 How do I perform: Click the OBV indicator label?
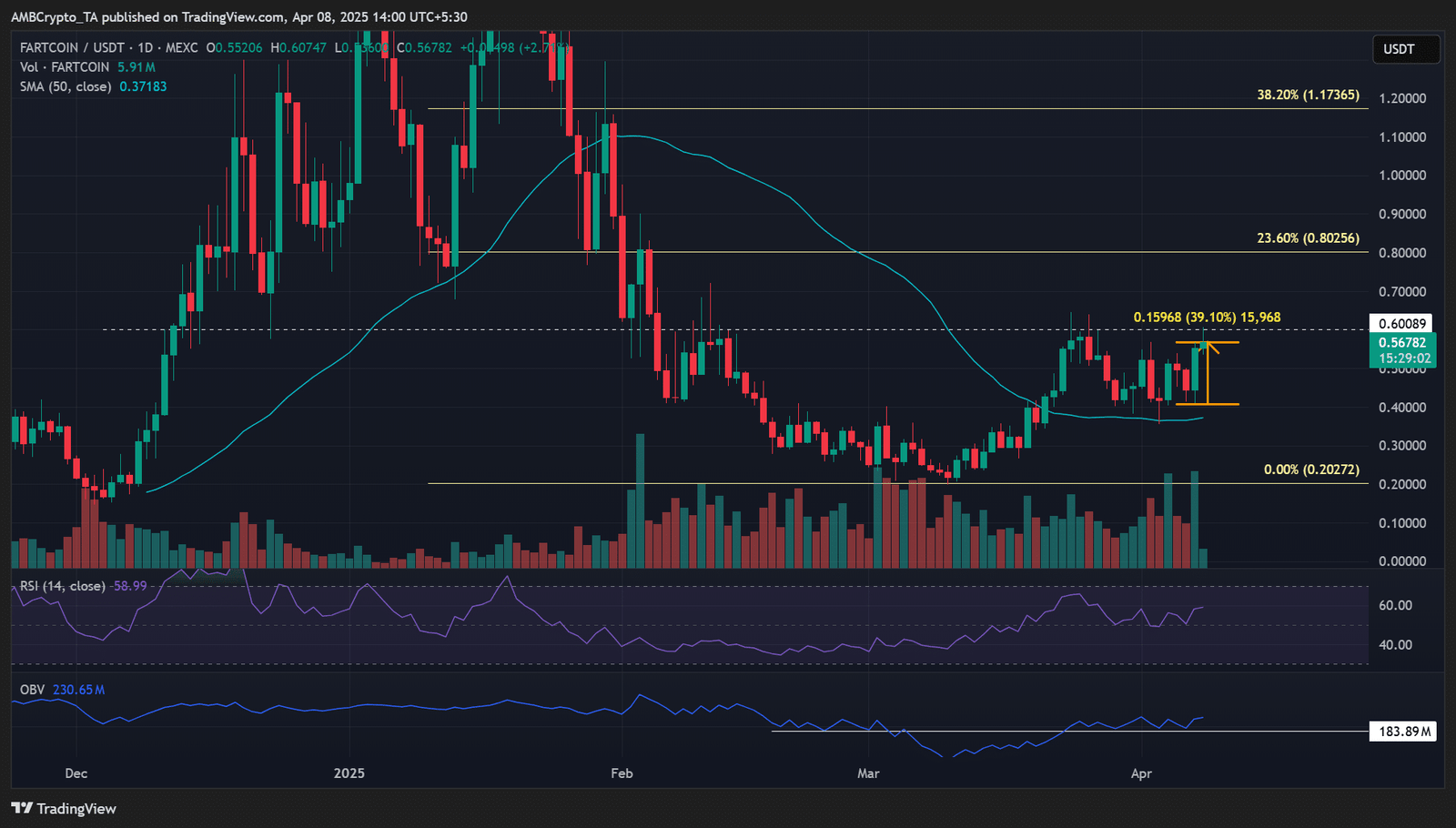point(32,689)
